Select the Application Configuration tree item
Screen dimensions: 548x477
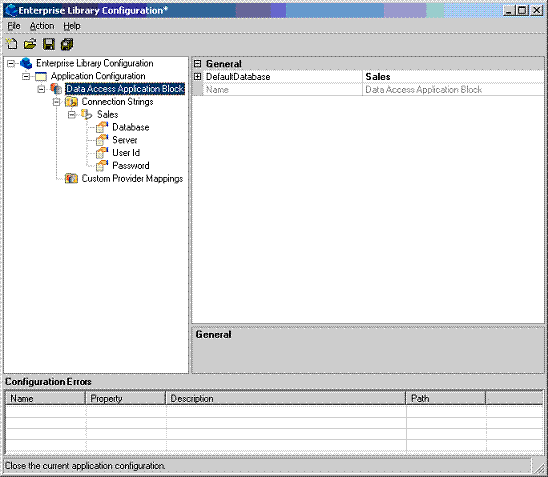pyautogui.click(x=98, y=76)
